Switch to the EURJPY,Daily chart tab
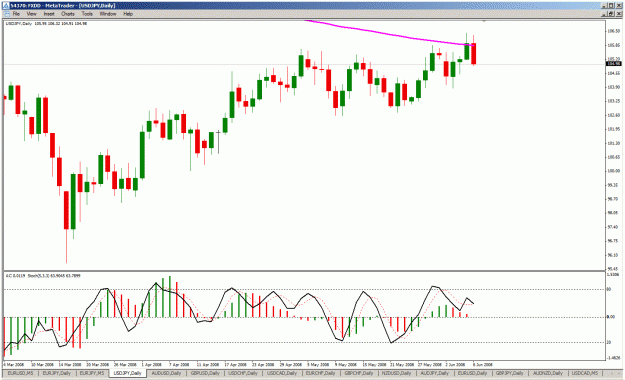The height and width of the screenshot is (380, 625). [56, 373]
